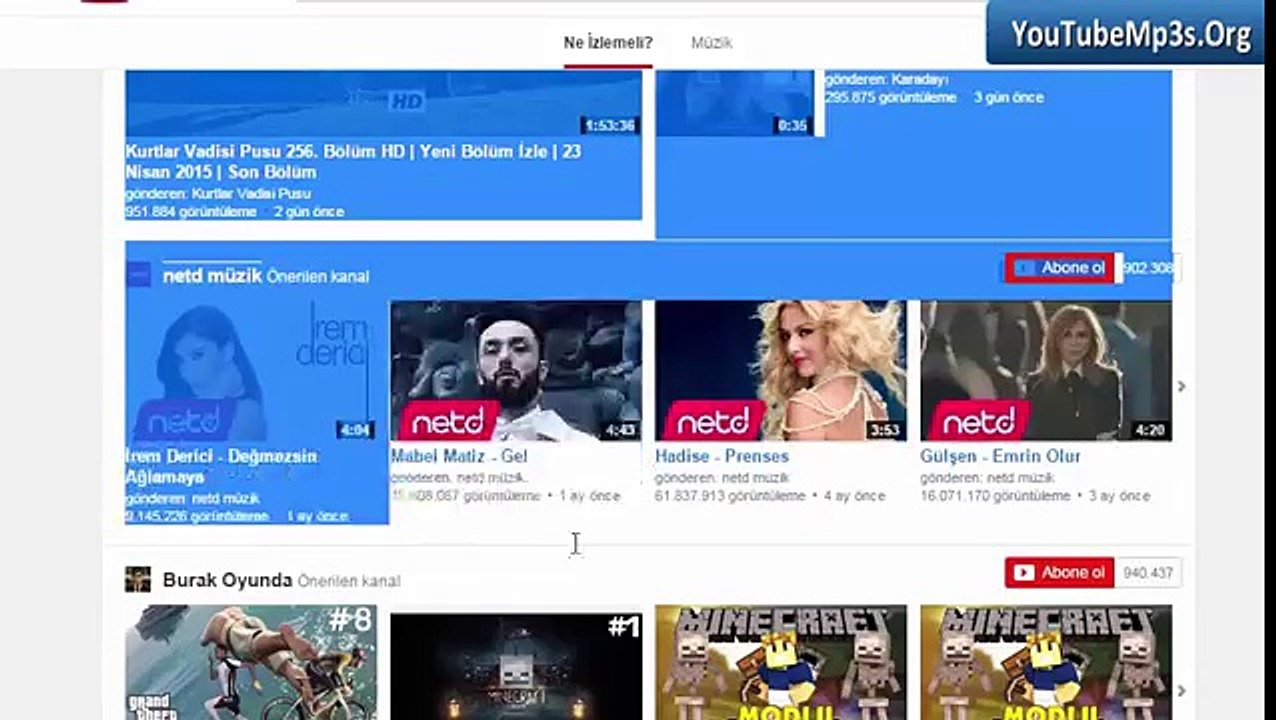The image size is (1276, 720).
Task: Play the Kurtlar Vadisi Pusu 1:53:36 thumbnail
Action: pos(383,103)
